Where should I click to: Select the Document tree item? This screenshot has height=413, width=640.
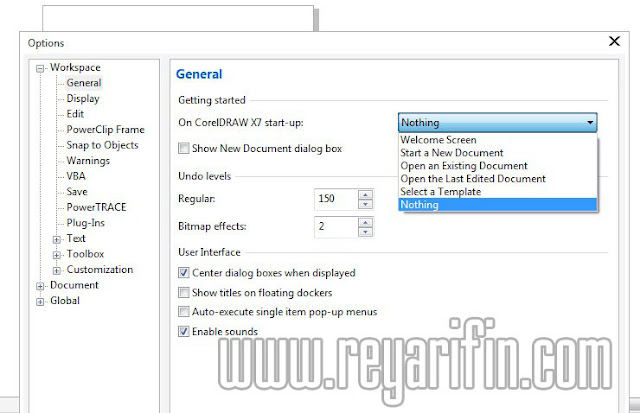[74, 285]
